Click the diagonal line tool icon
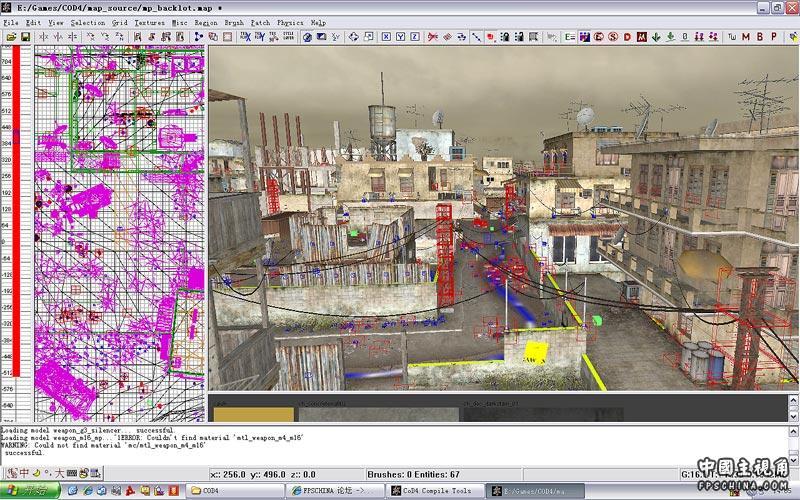This screenshot has height=500, width=800. 476,37
